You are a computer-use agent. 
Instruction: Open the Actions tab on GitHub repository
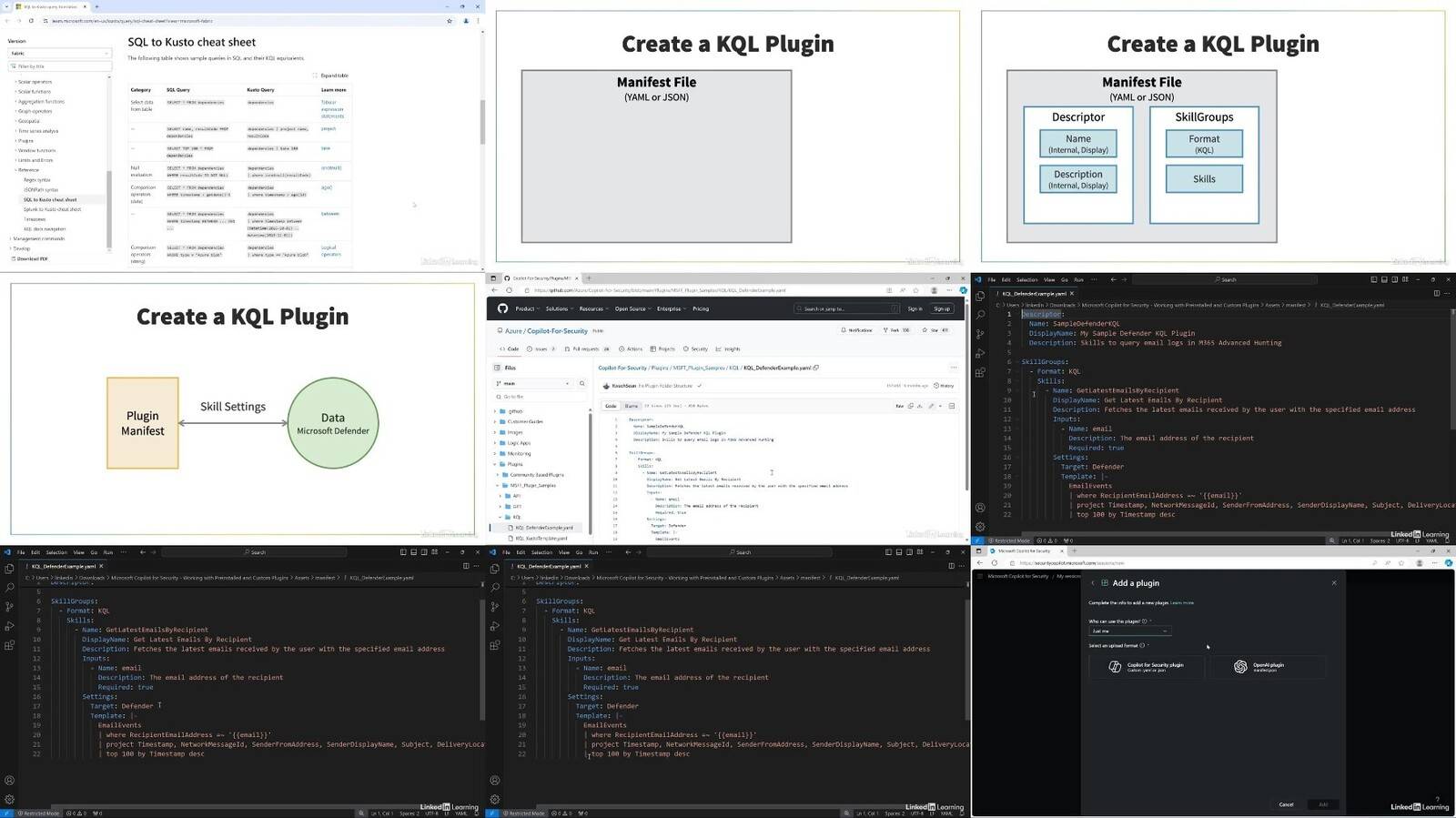(631, 348)
